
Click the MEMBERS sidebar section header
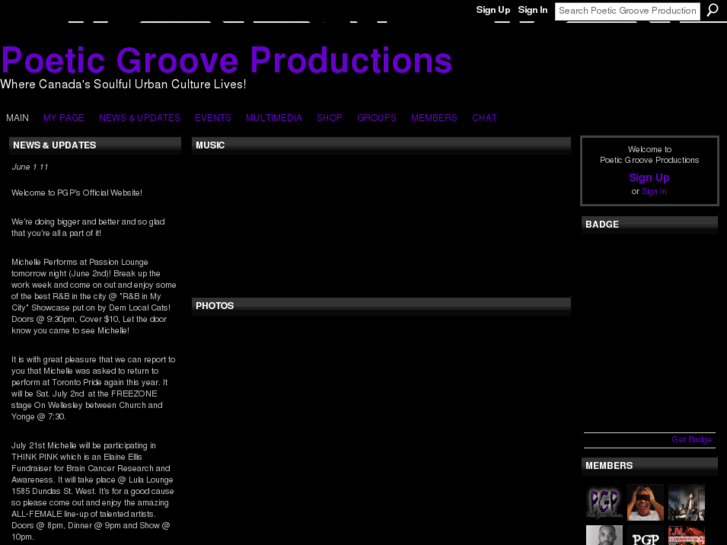(650, 466)
